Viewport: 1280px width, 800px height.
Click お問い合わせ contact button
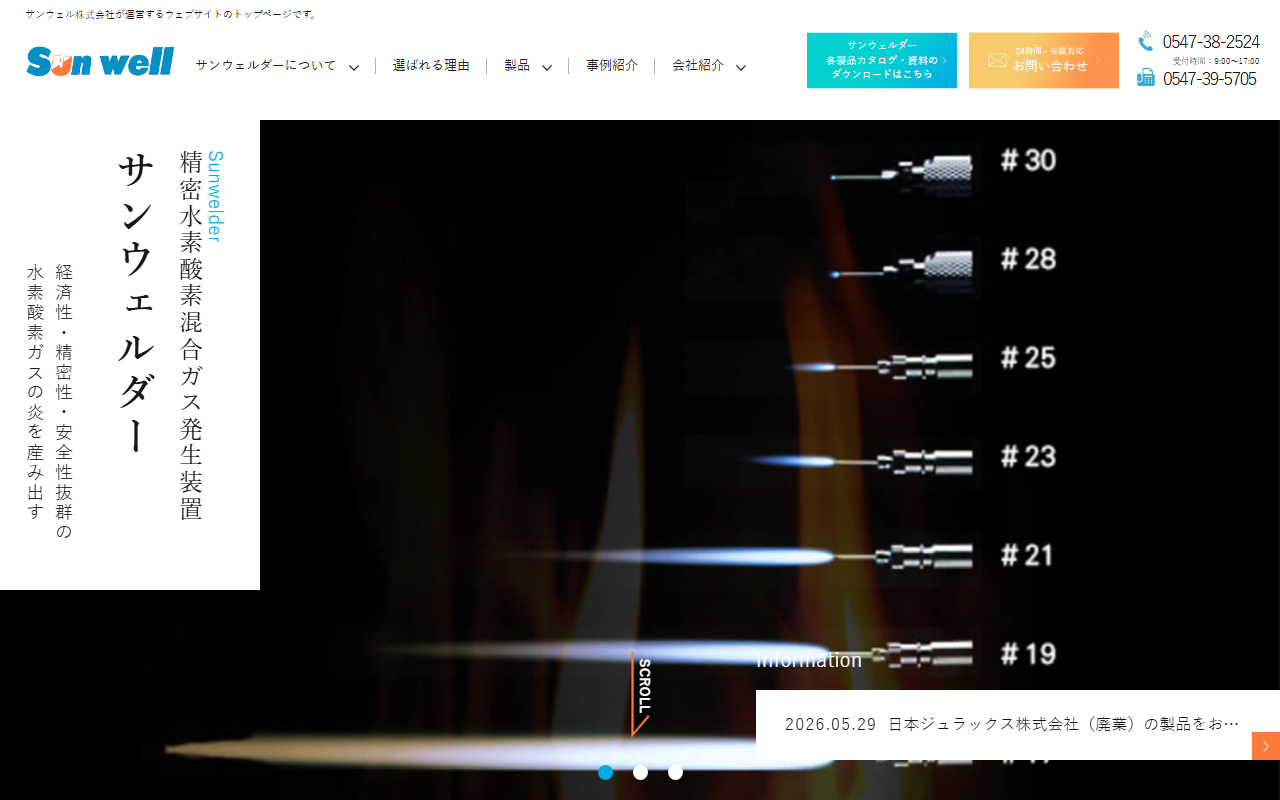pos(1044,60)
